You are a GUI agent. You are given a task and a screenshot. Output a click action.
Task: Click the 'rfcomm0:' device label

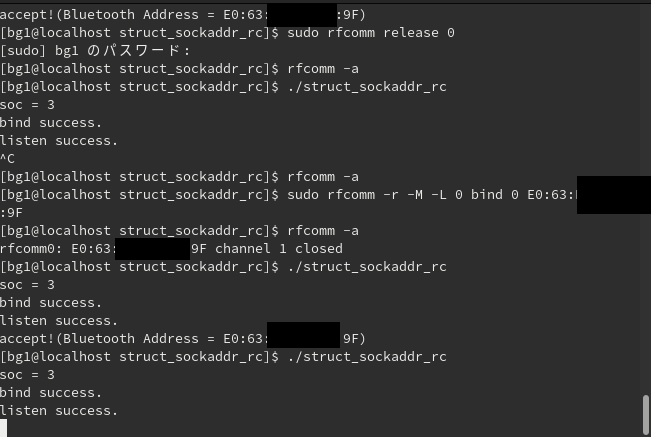[x=32, y=249]
